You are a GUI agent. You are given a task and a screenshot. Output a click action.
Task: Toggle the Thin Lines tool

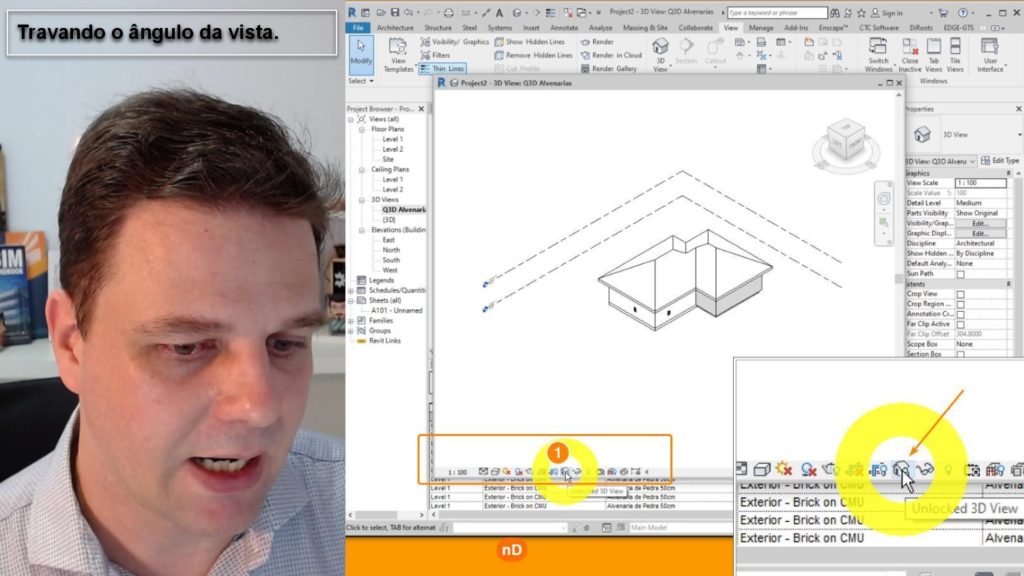[x=443, y=69]
